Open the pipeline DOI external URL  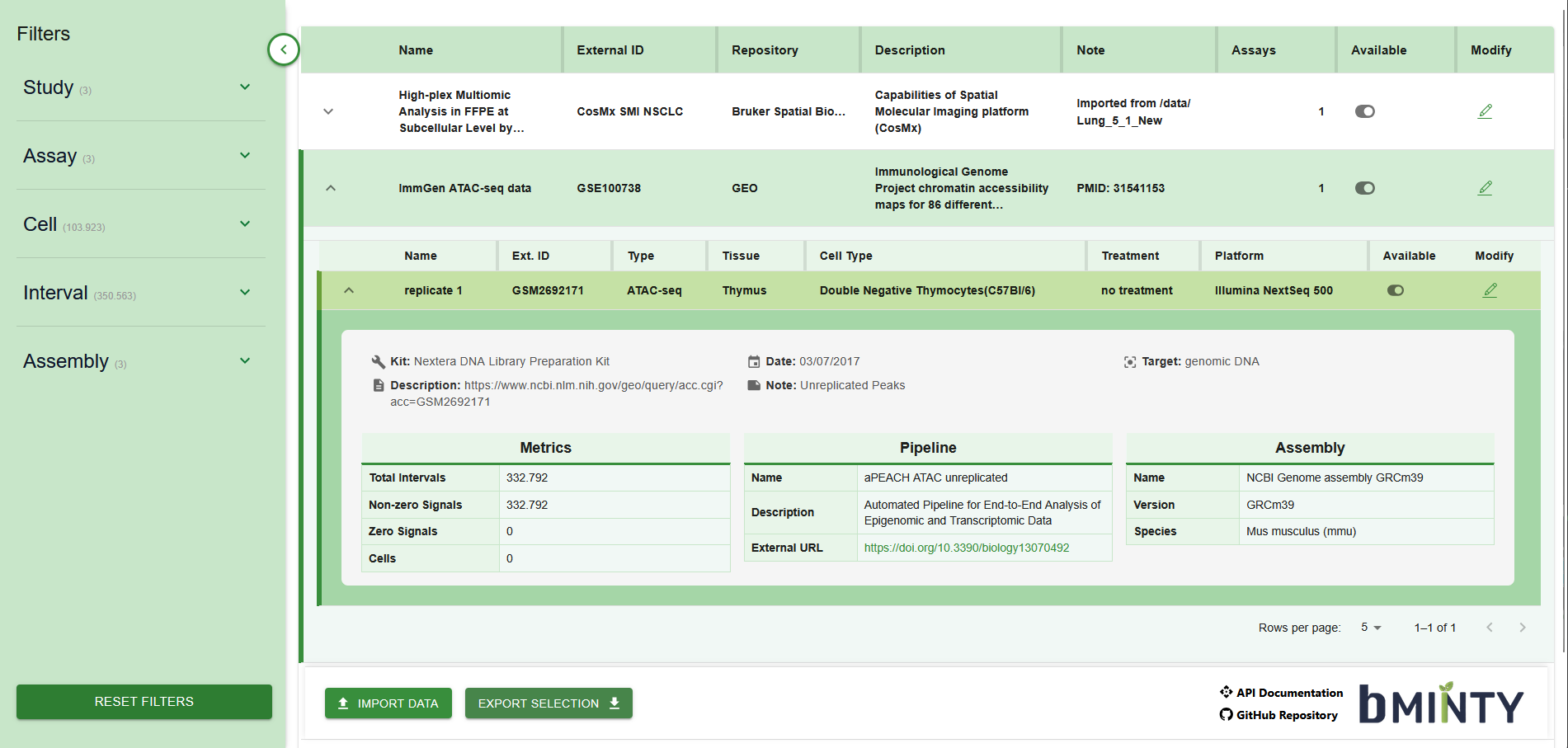[966, 548]
